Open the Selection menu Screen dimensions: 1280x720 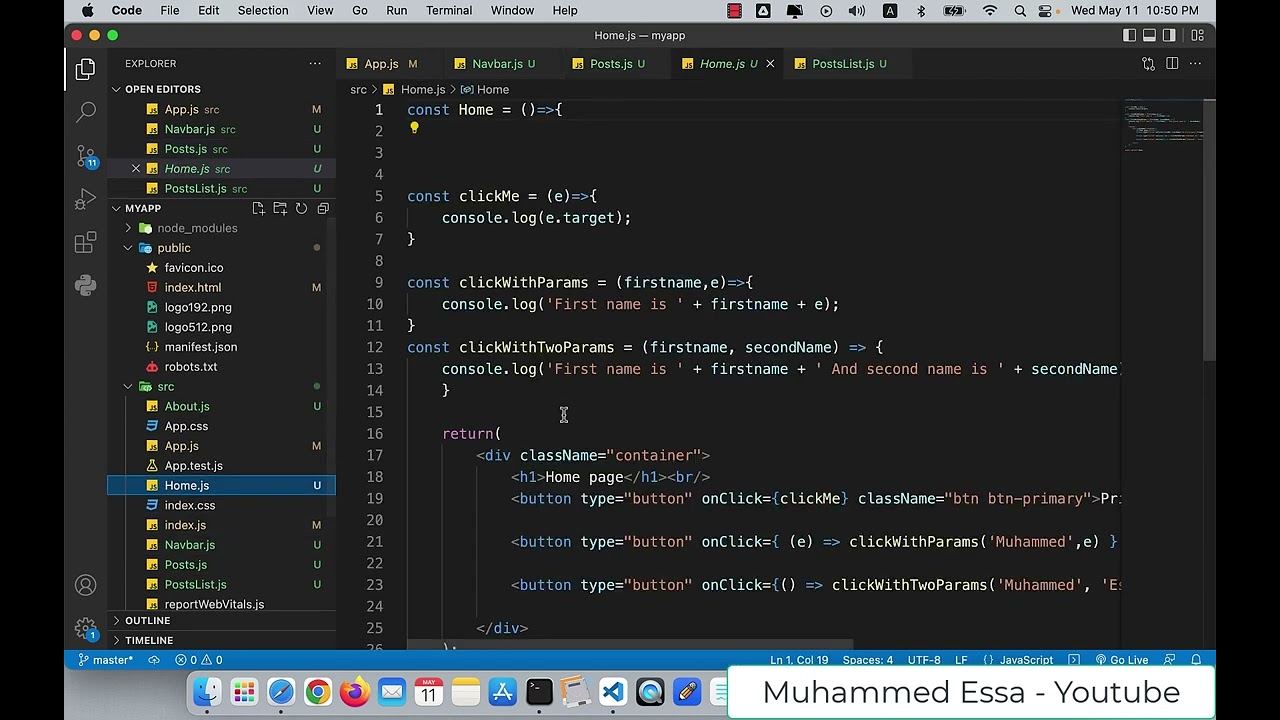263,10
